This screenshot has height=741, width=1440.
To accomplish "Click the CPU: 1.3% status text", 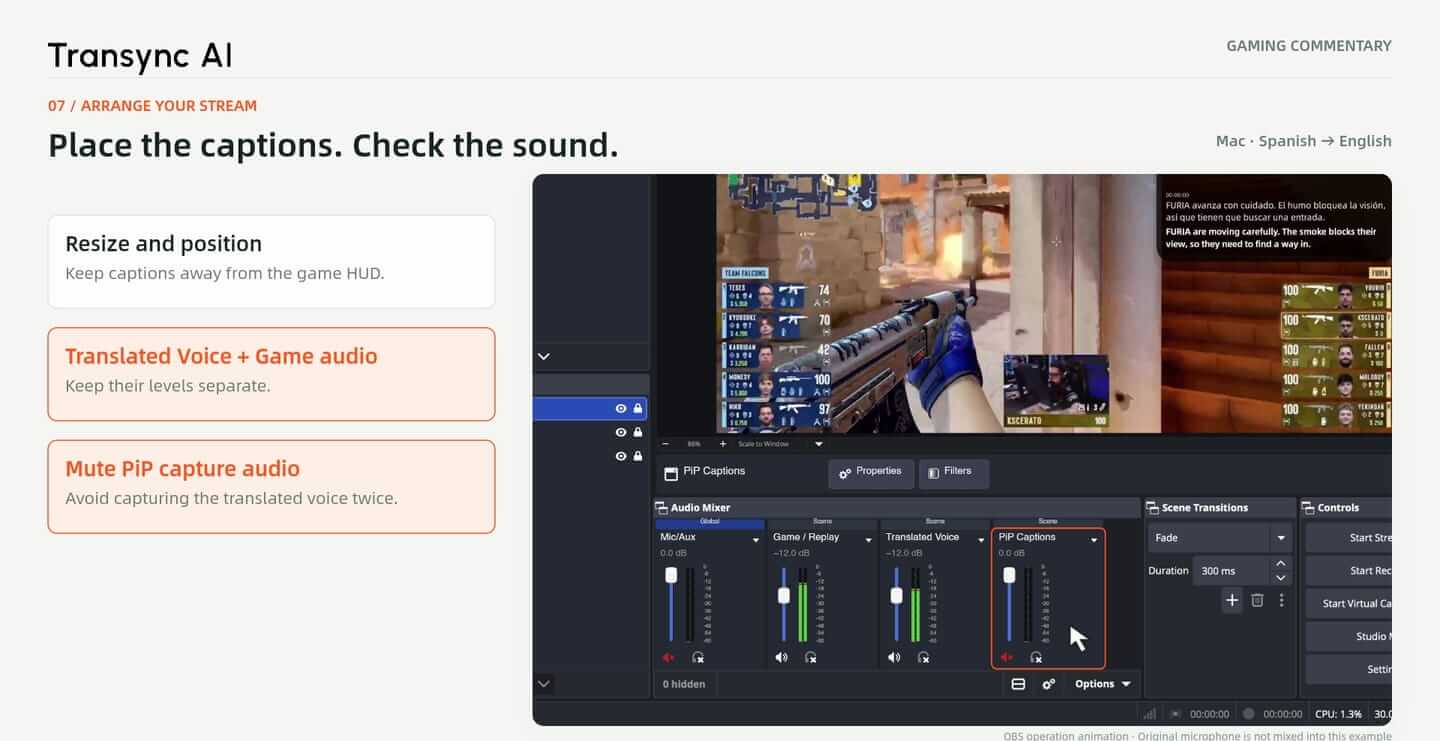I will tap(1339, 714).
